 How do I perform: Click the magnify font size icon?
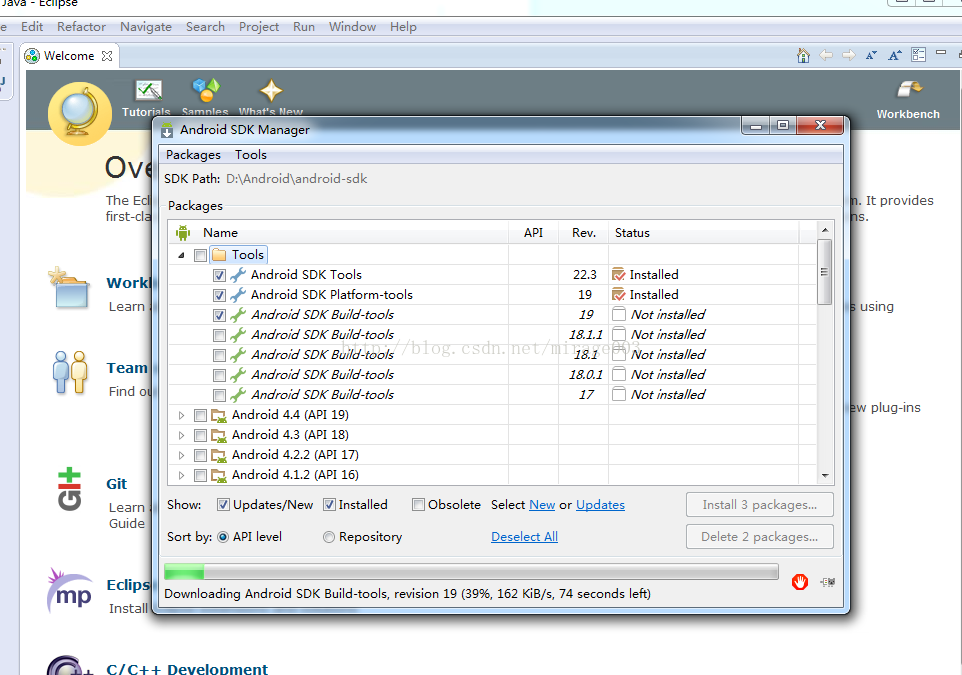coord(895,55)
